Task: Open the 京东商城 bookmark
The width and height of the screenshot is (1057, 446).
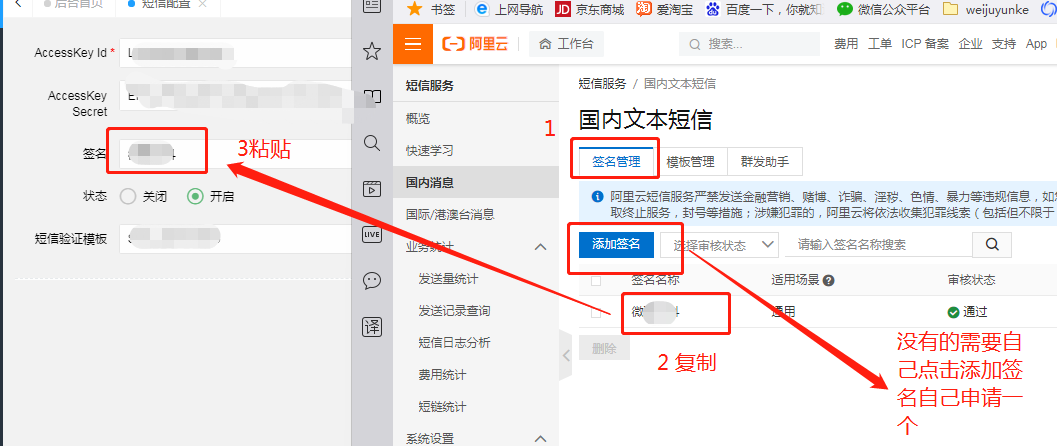Action: click(589, 9)
